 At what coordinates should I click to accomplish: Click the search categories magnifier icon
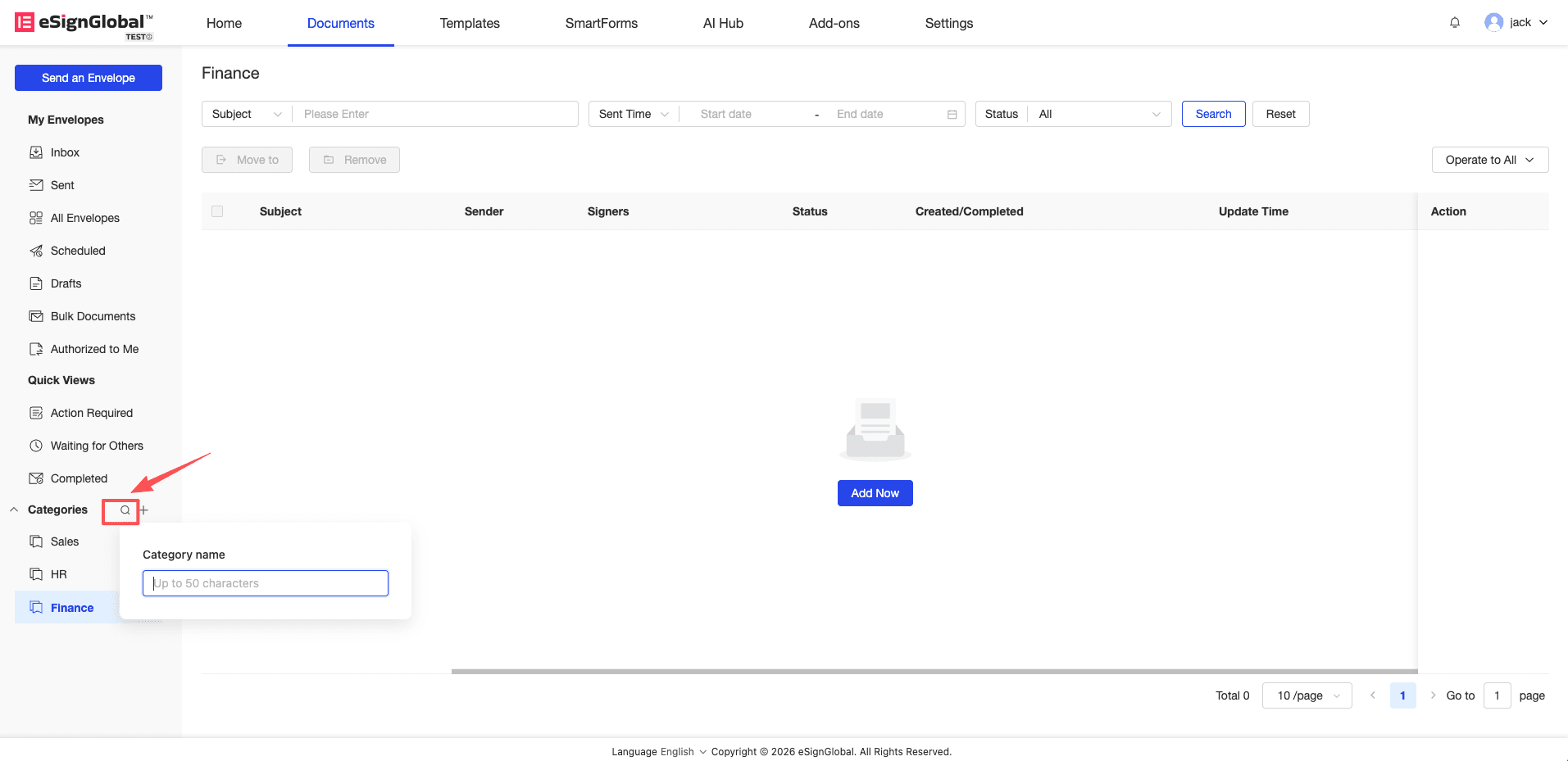(125, 510)
